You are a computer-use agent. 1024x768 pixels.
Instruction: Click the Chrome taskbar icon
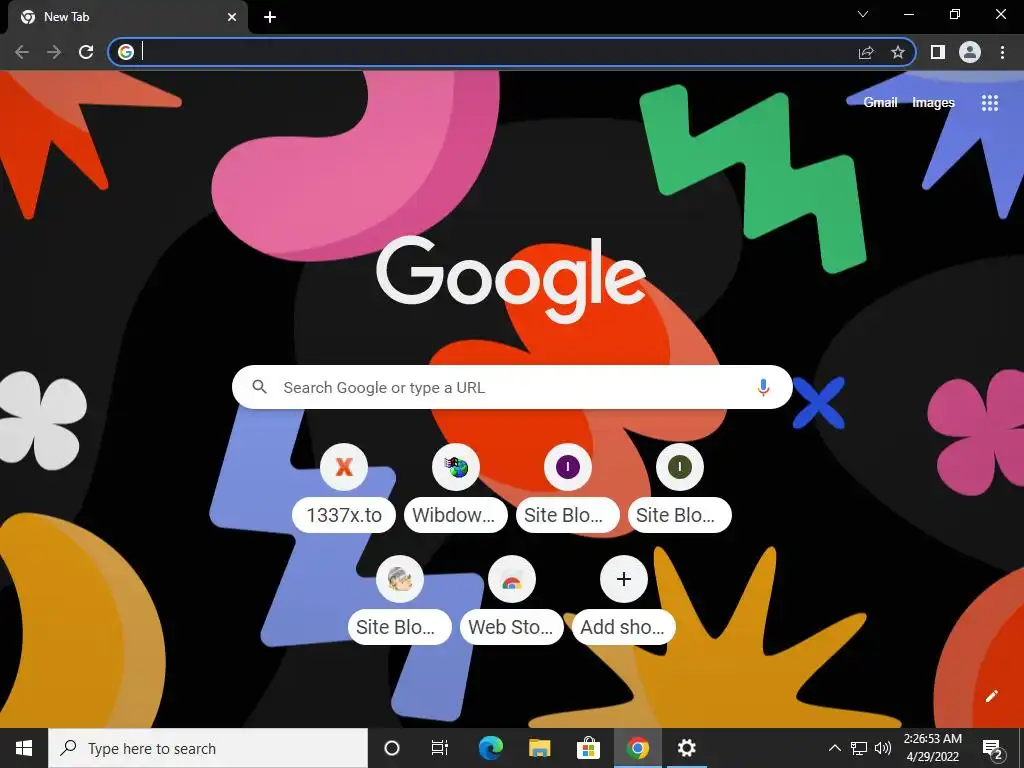(x=638, y=748)
